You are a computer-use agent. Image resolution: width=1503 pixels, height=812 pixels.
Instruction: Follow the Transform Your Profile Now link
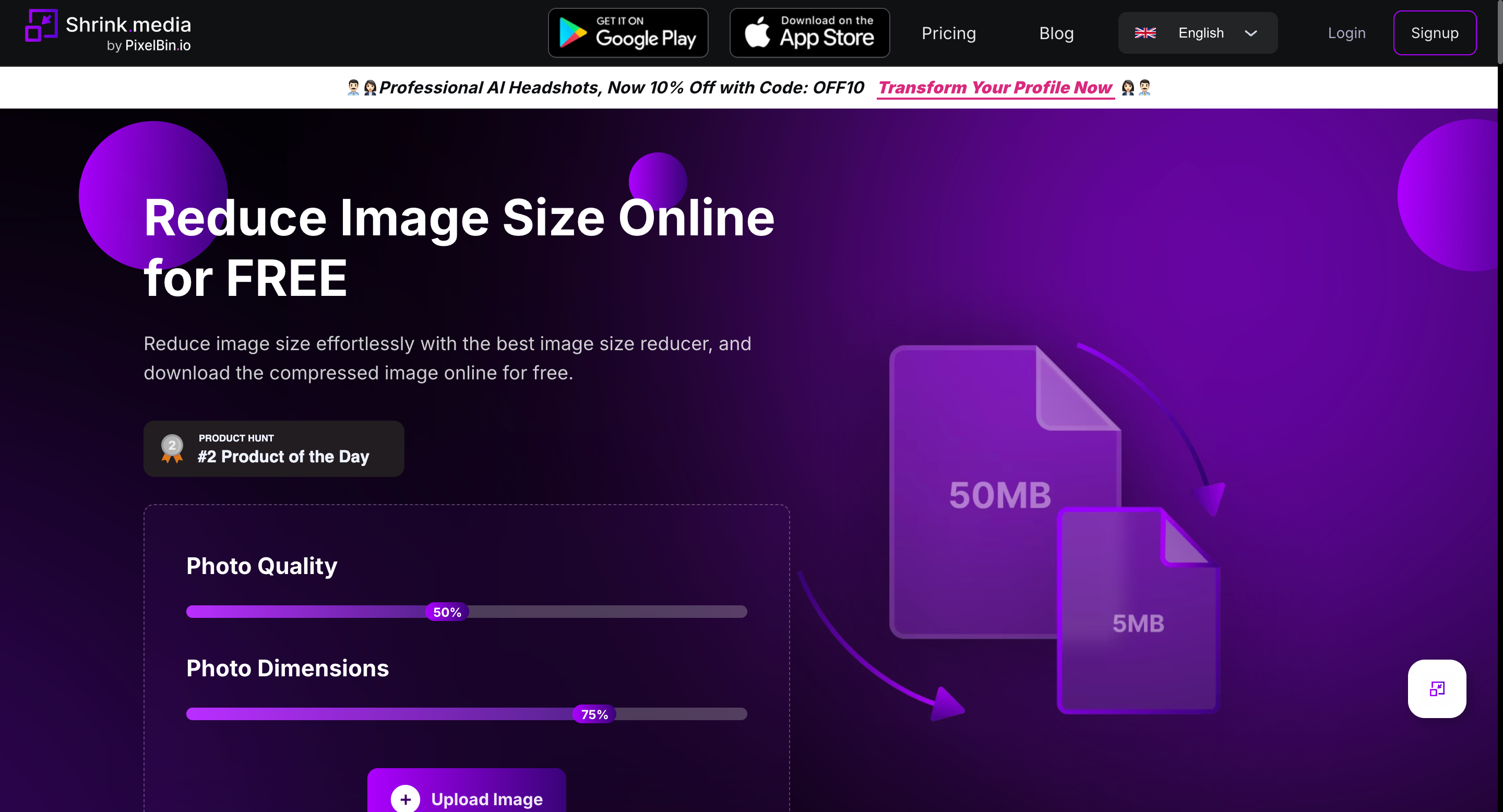995,88
